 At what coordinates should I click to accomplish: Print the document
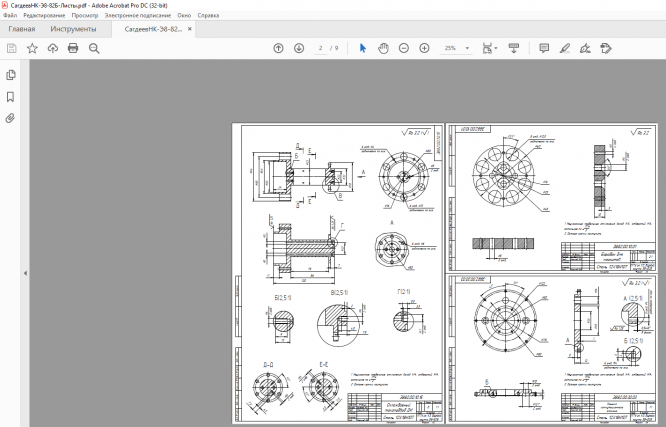pos(73,48)
